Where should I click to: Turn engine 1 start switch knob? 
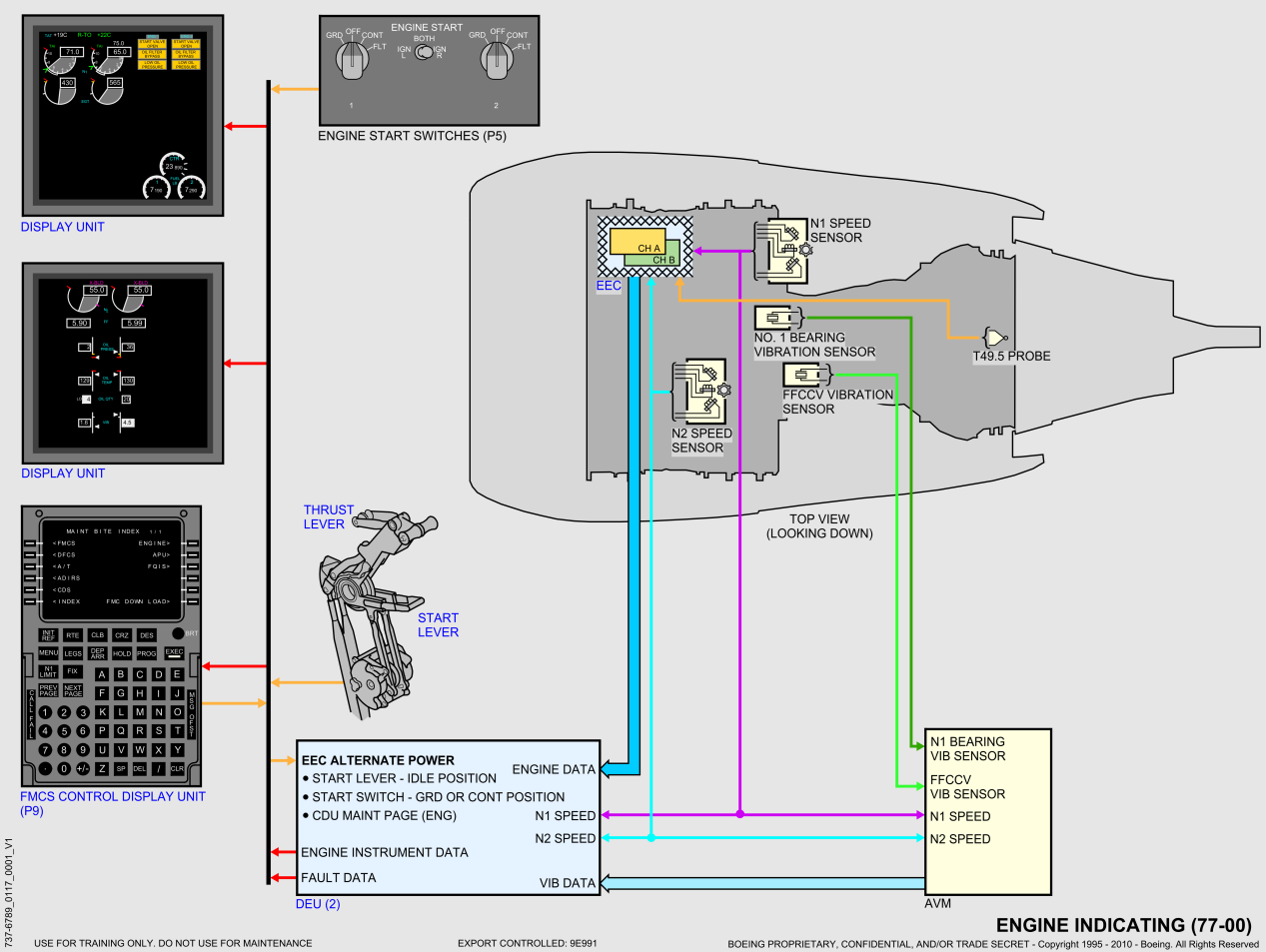[351, 58]
